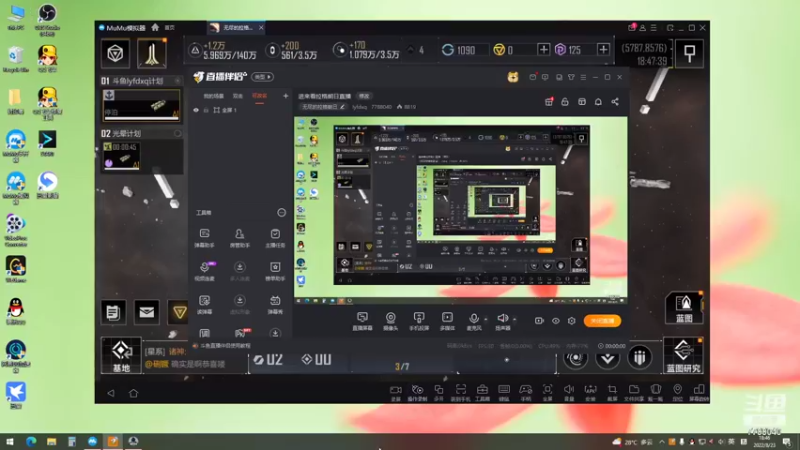This screenshot has width=800, height=450.
Task: Click the round down-chevron button in game bar
Action: click(607, 358)
